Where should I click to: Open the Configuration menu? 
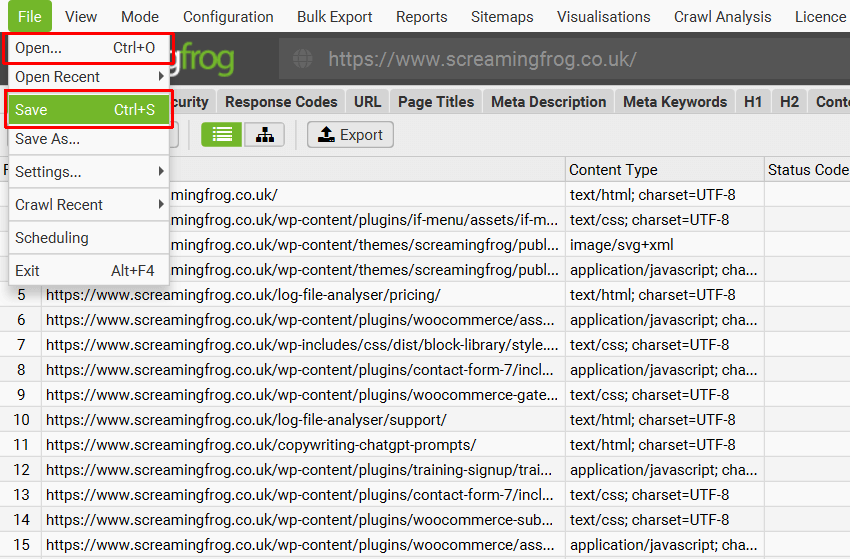coord(228,17)
